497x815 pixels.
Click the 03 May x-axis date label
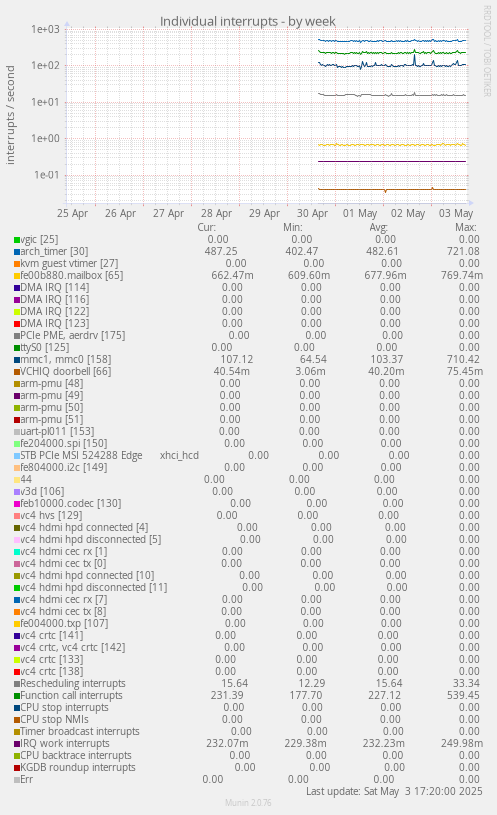click(456, 213)
